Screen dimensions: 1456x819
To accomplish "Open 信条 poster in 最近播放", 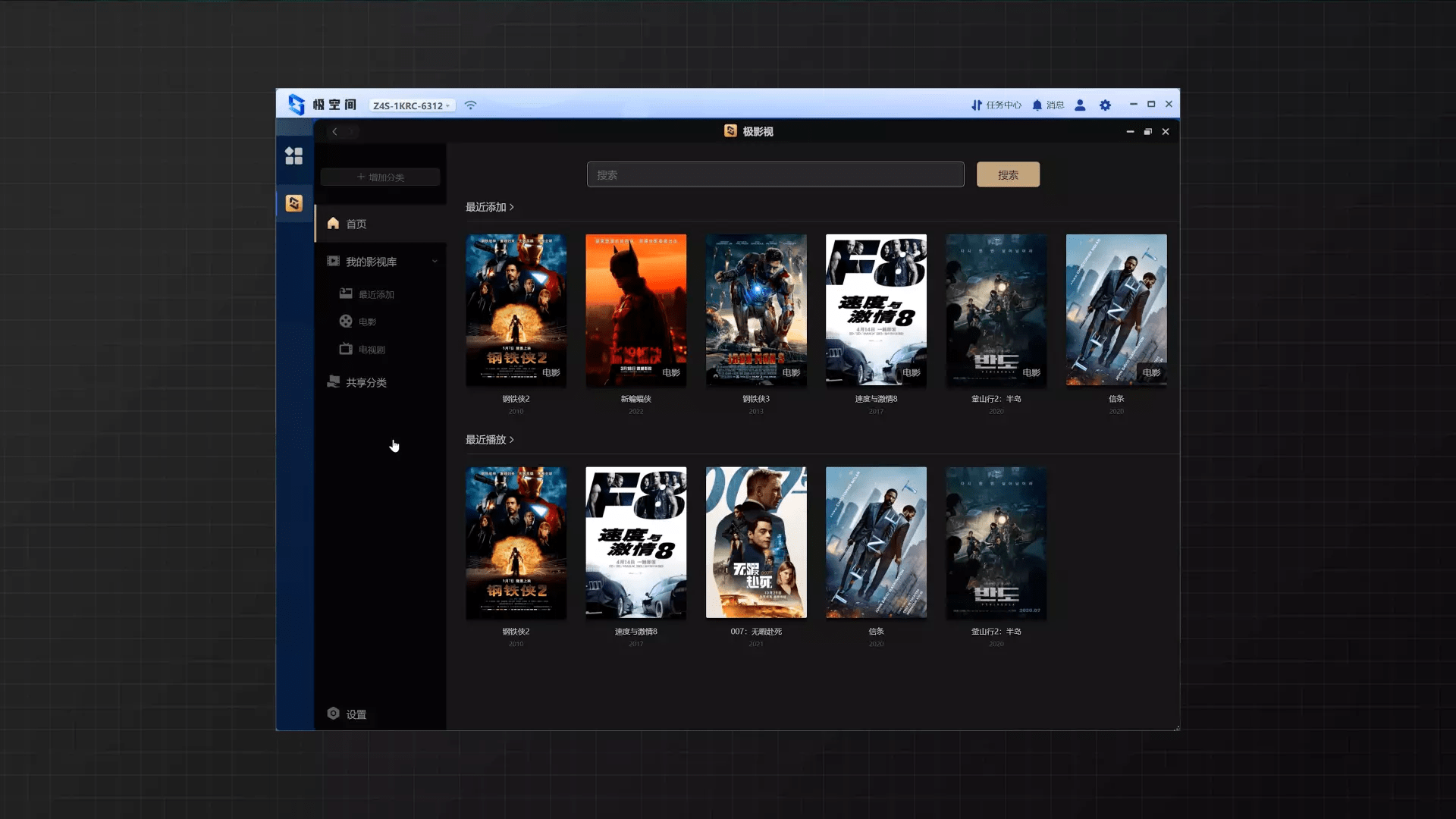I will (876, 543).
